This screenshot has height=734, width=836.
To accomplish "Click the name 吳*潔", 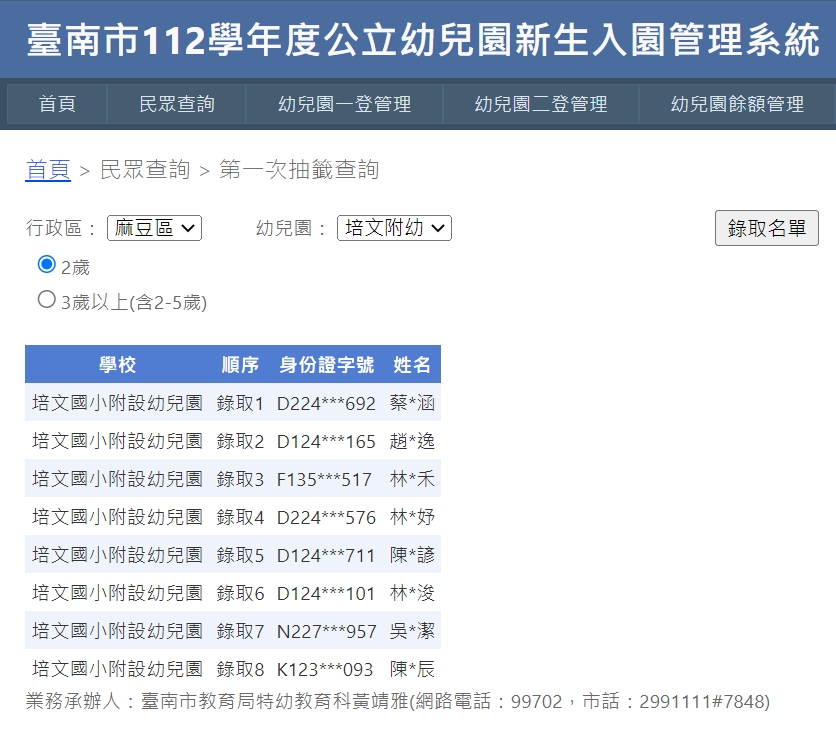I will tap(412, 631).
